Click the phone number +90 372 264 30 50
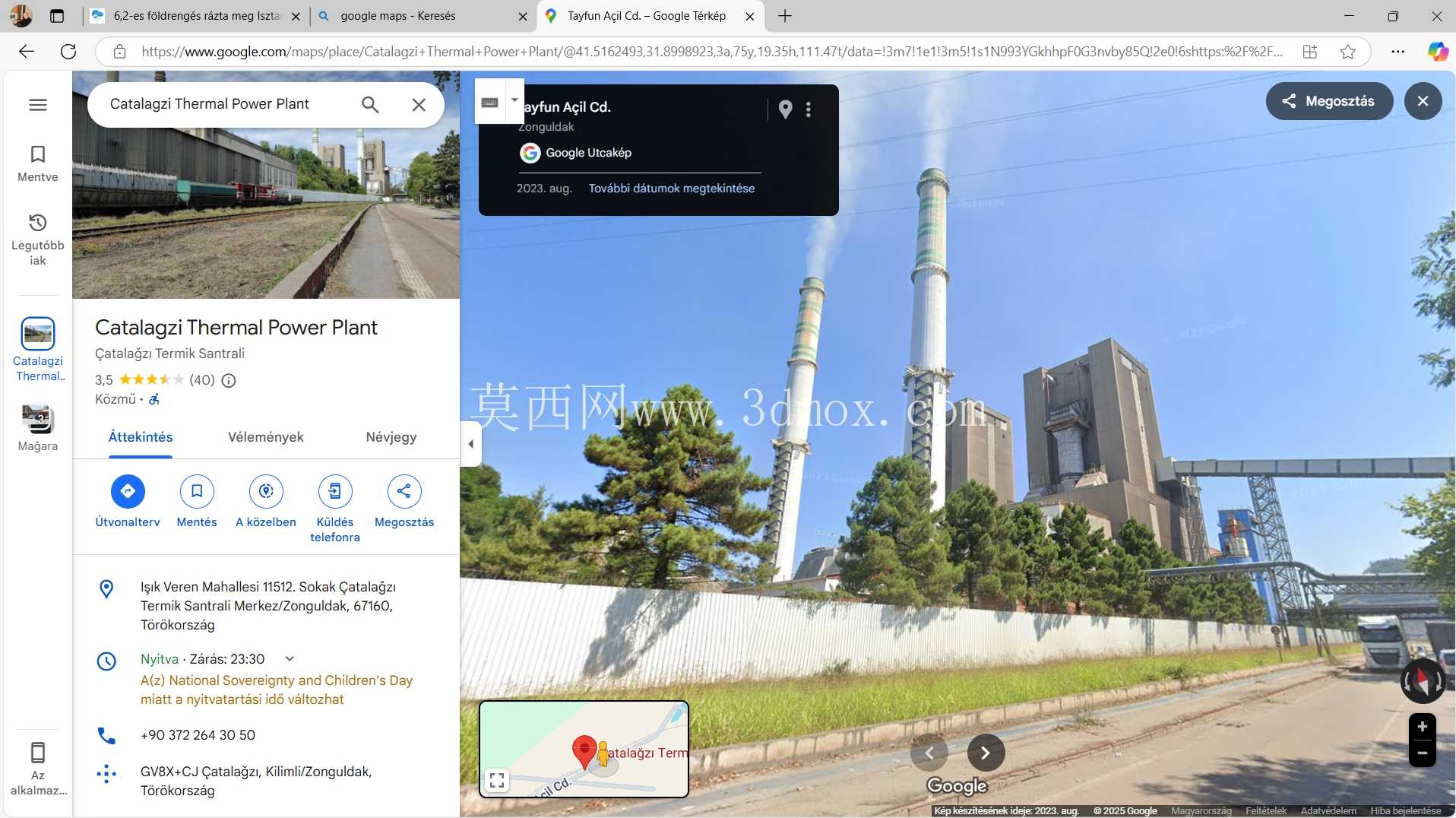This screenshot has width=1456, height=818. tap(198, 735)
